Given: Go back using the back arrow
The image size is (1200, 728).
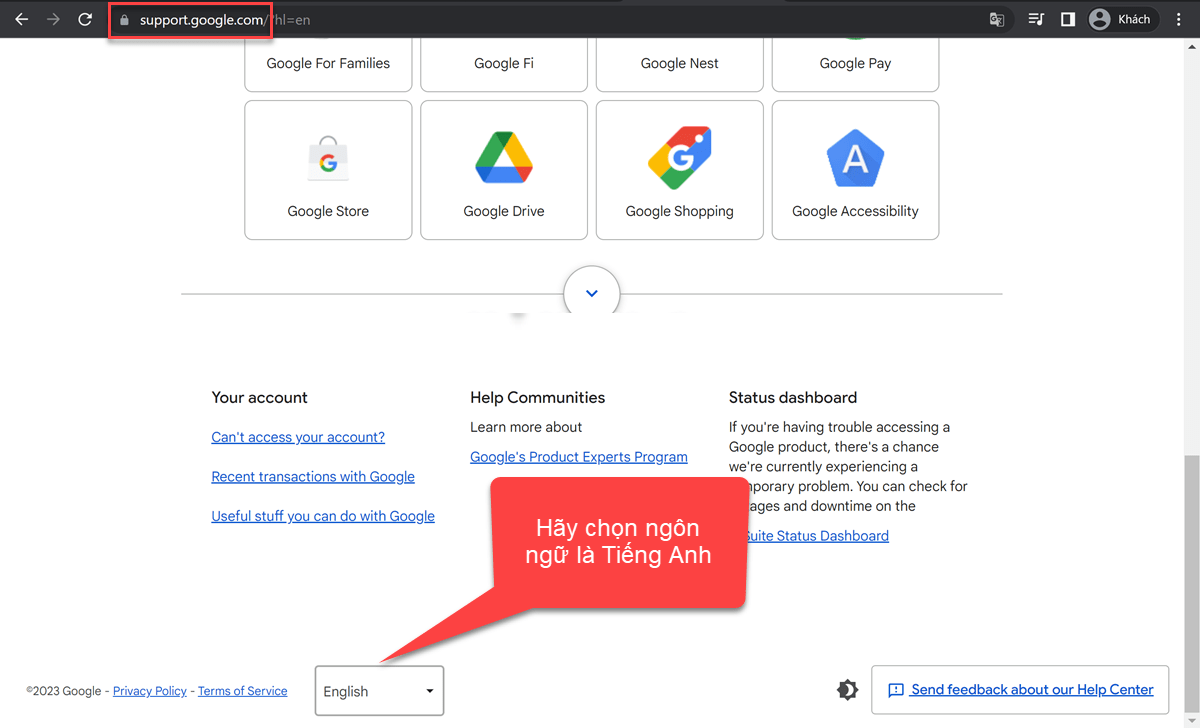Looking at the screenshot, I should click(22, 19).
